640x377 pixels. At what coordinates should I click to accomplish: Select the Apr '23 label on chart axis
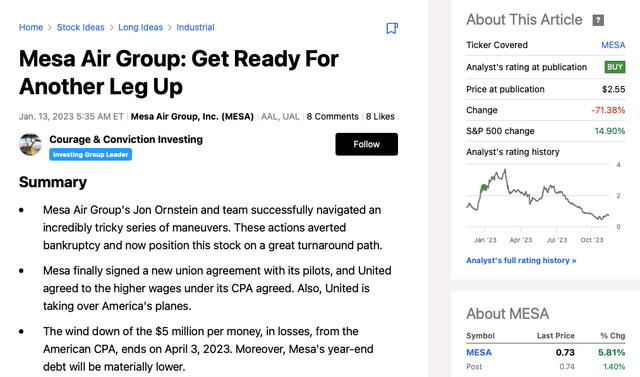[x=521, y=240]
